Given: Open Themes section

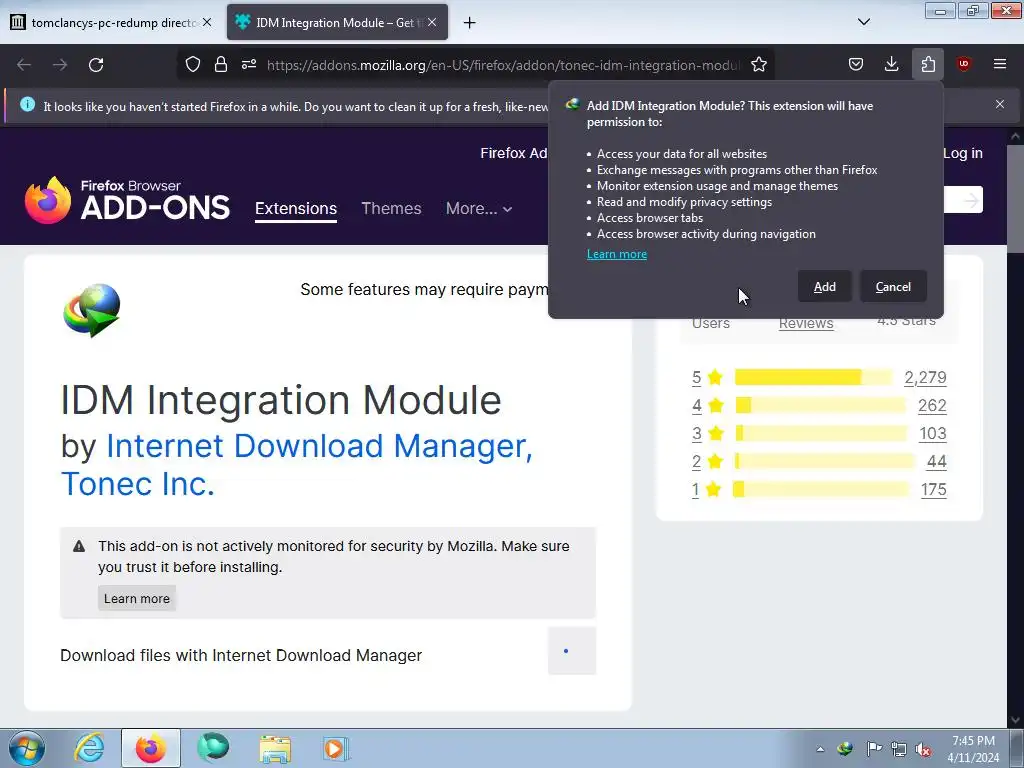Looking at the screenshot, I should click(x=391, y=208).
